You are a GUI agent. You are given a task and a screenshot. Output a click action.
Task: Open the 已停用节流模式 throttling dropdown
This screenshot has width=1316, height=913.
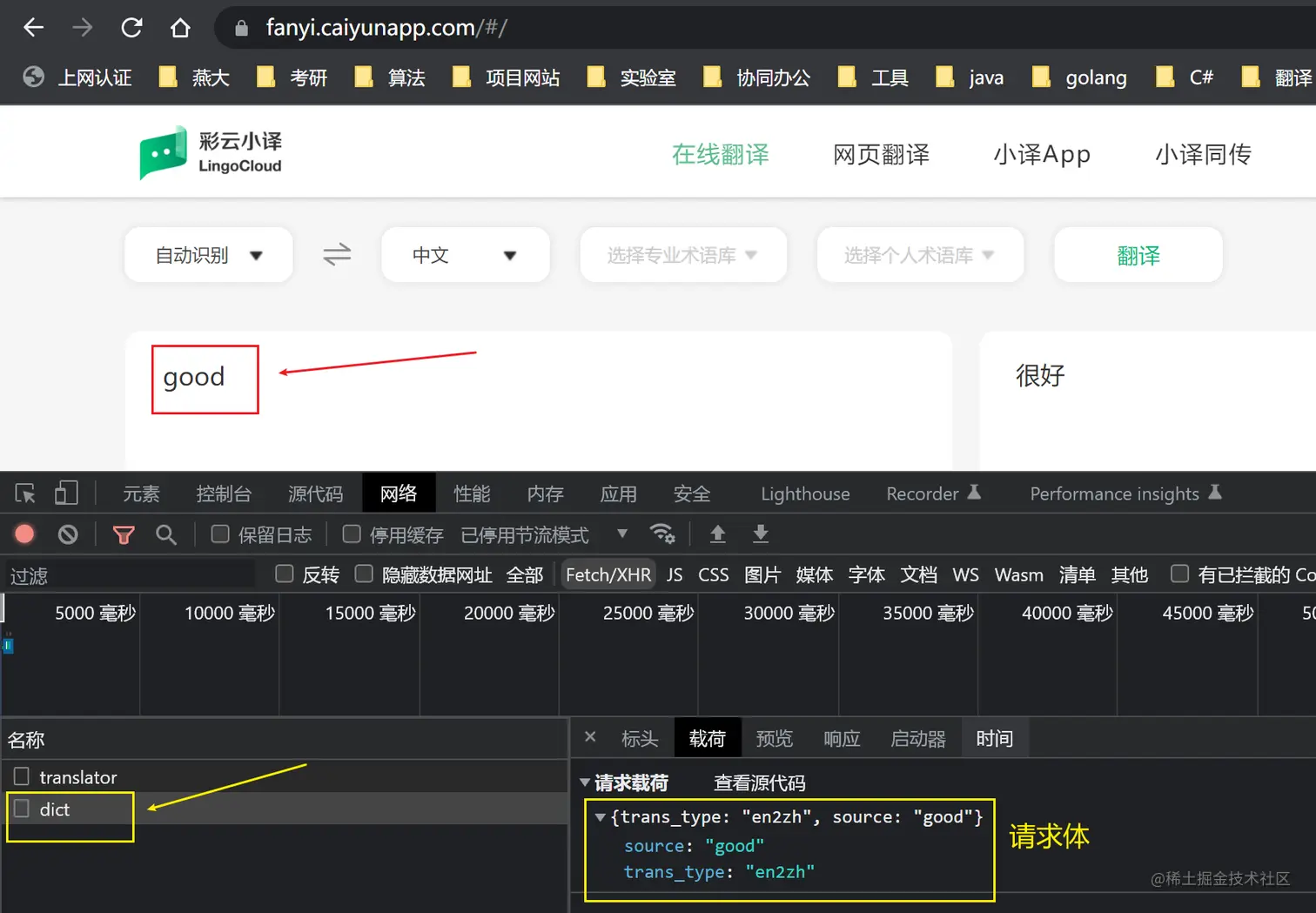click(544, 534)
